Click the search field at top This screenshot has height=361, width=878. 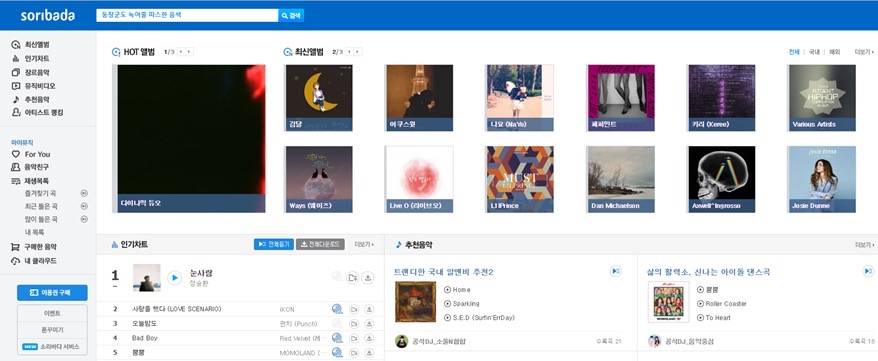coord(188,15)
